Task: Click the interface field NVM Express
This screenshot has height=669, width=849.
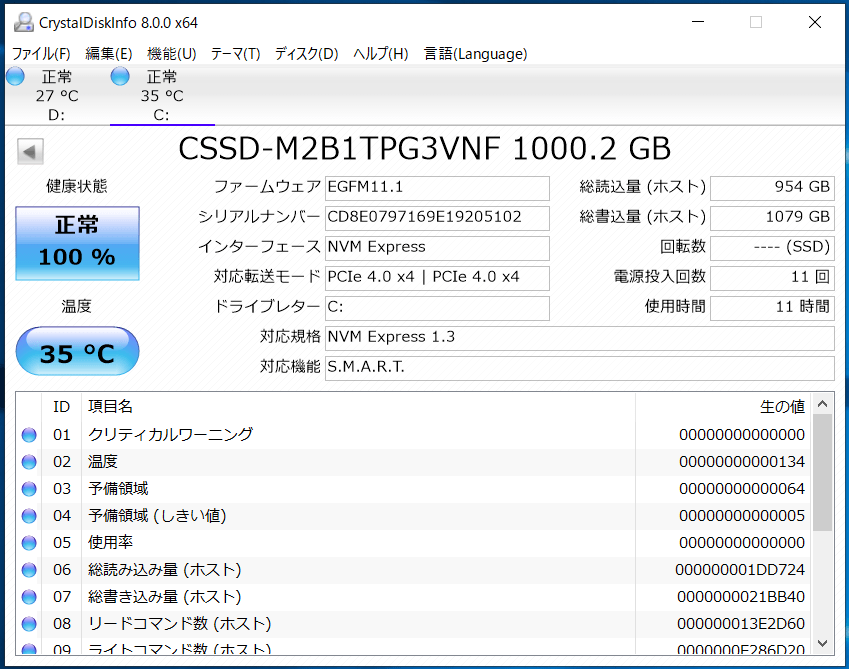Action: (437, 248)
